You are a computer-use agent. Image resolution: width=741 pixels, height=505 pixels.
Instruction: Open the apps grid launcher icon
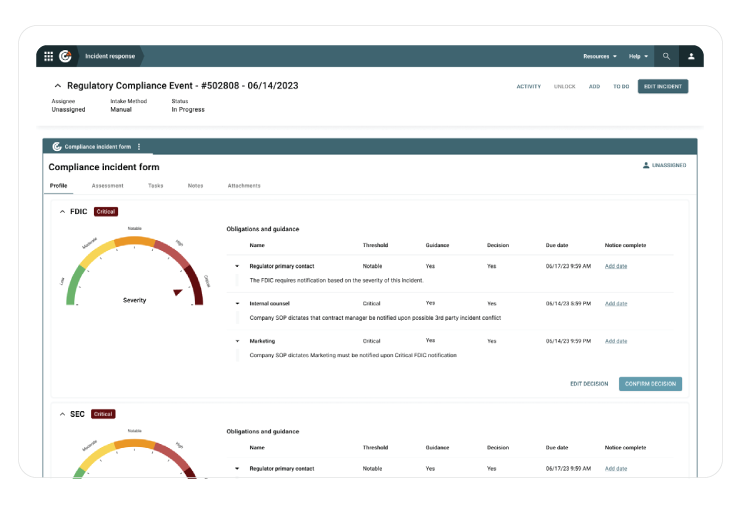pyautogui.click(x=48, y=56)
